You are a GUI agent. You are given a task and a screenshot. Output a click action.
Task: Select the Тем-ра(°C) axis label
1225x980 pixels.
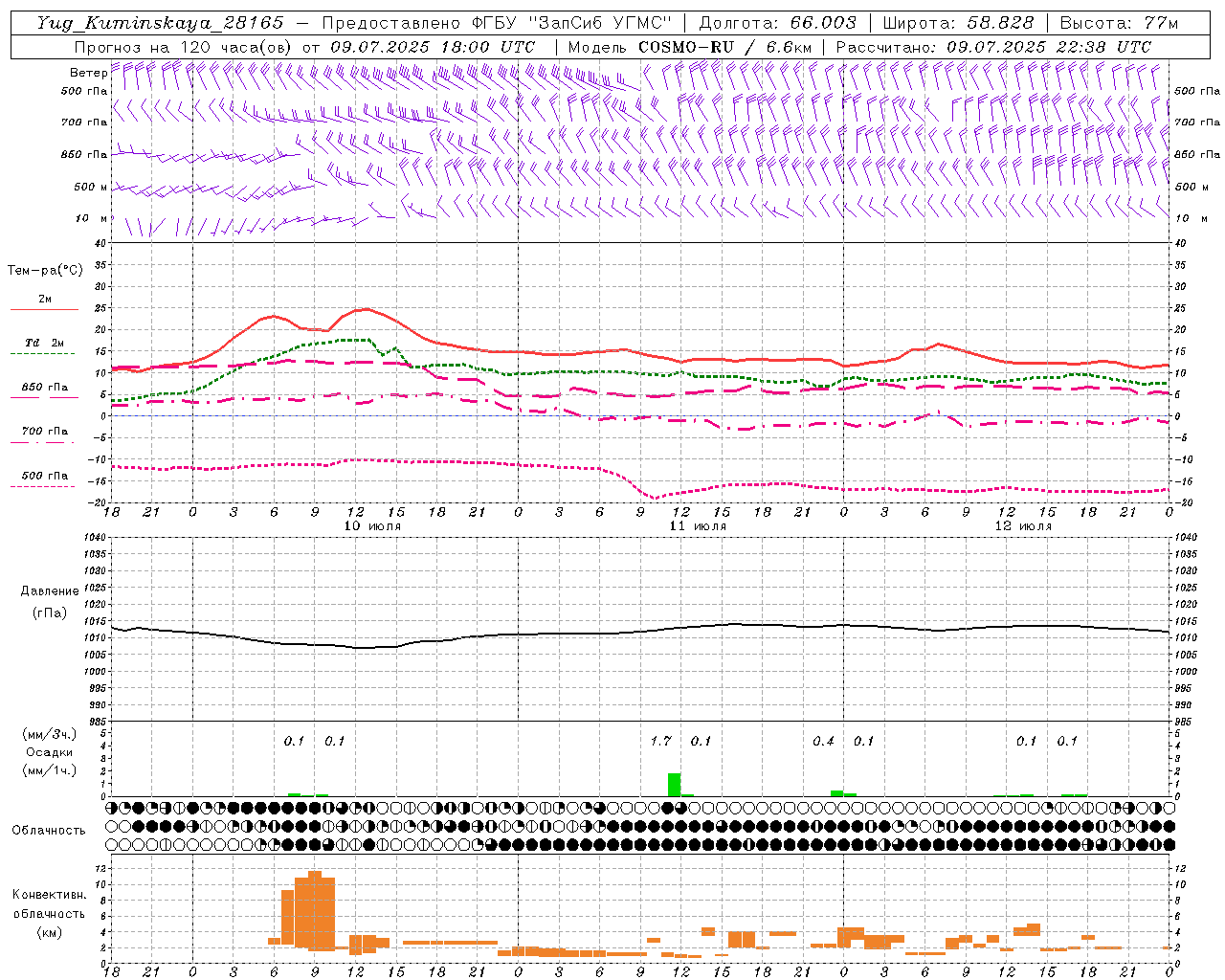pos(45,271)
